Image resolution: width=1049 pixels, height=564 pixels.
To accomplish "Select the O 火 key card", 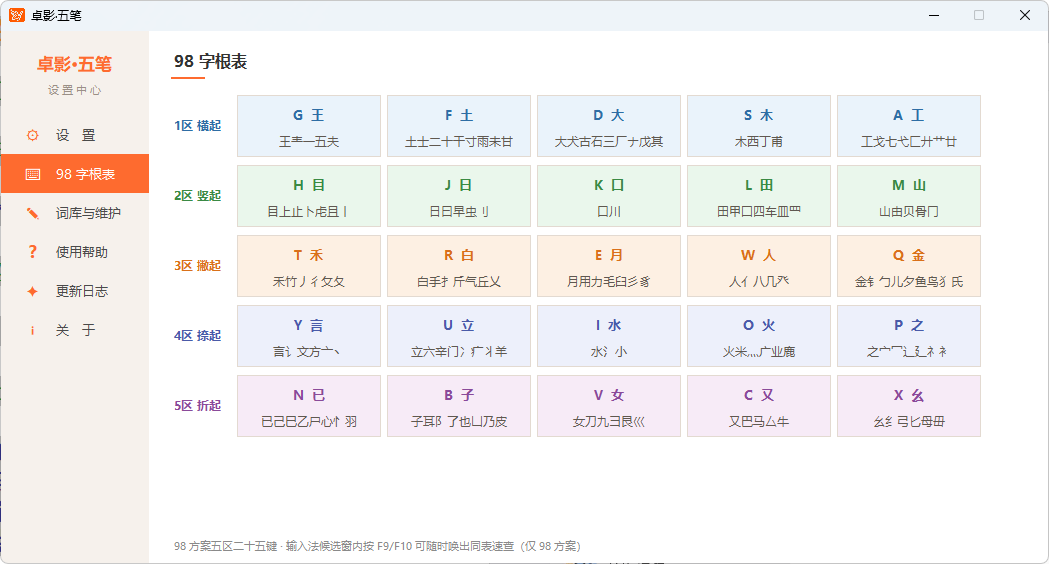I will point(759,336).
